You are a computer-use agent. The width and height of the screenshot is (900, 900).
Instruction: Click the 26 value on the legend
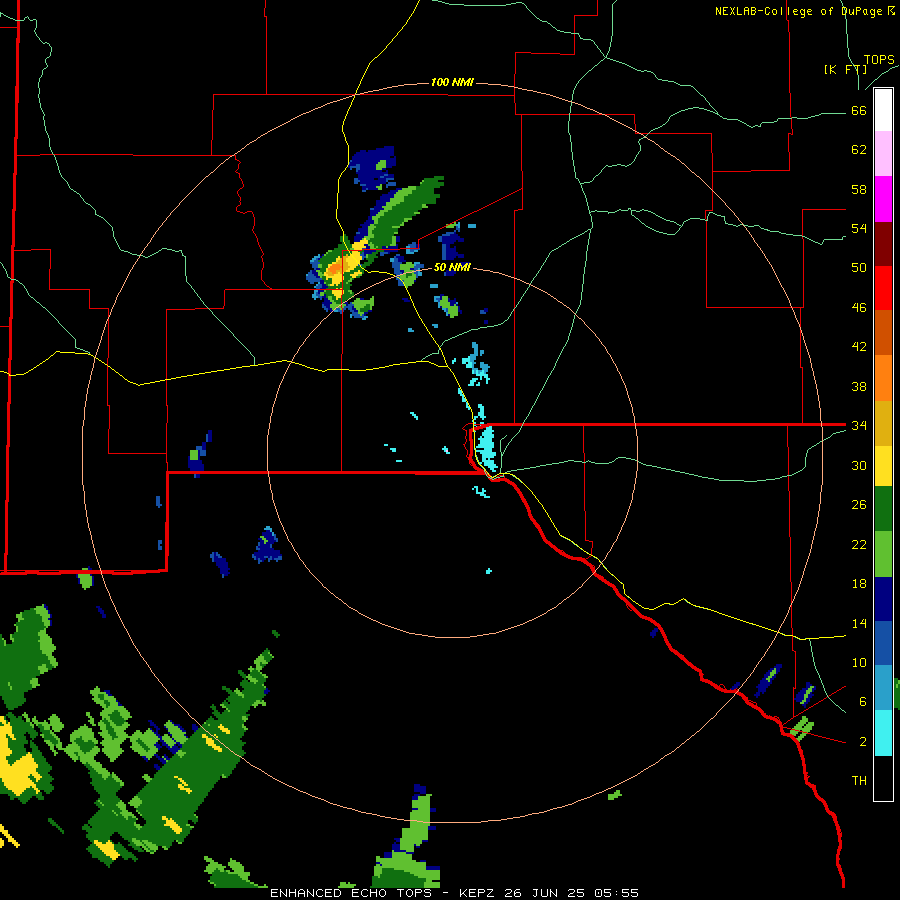[859, 505]
